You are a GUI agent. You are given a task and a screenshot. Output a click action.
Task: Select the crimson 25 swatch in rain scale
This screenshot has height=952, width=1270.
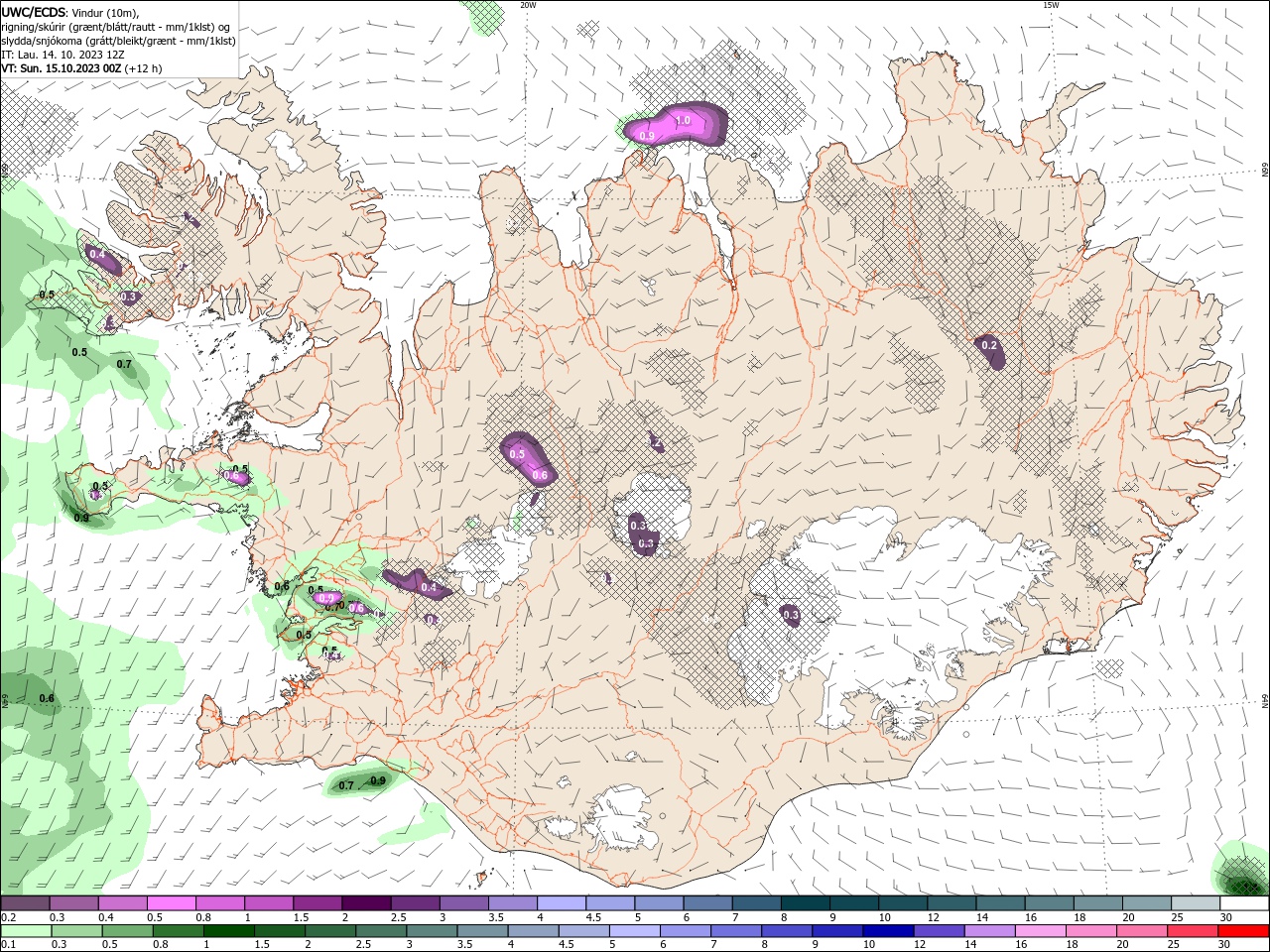[x=1193, y=931]
